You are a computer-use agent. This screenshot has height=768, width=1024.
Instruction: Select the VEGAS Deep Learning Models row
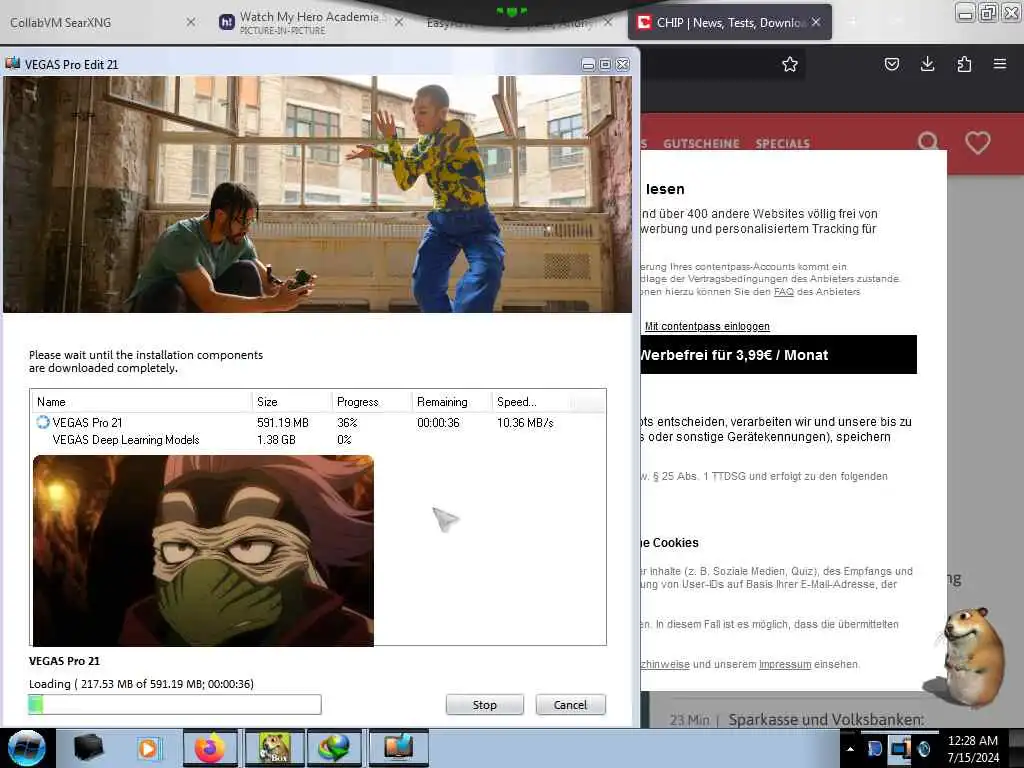pyautogui.click(x=317, y=440)
